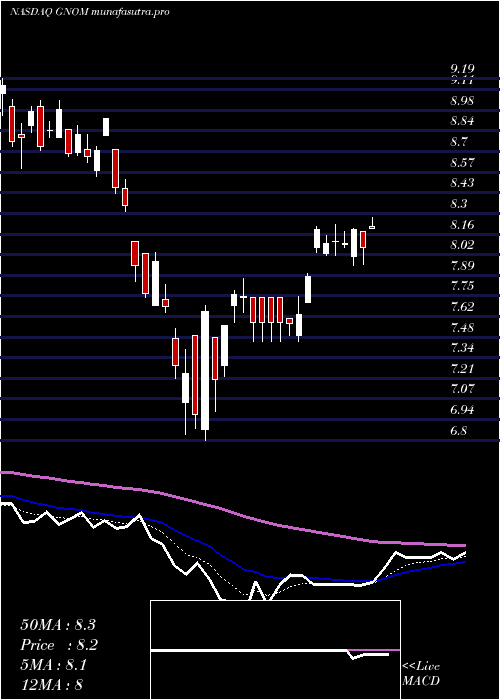Screen dimensions: 500x700
Task: Click the 8.02 price axis label
Action: 462,245
